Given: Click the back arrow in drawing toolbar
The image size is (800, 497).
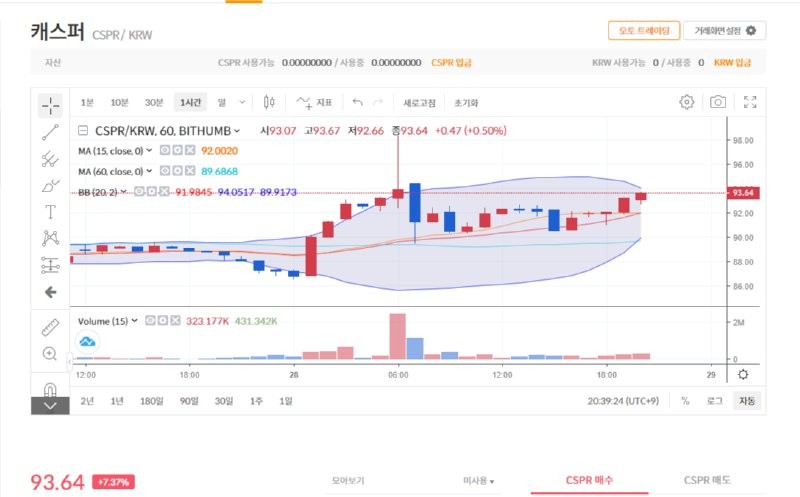Looking at the screenshot, I should click(x=51, y=292).
